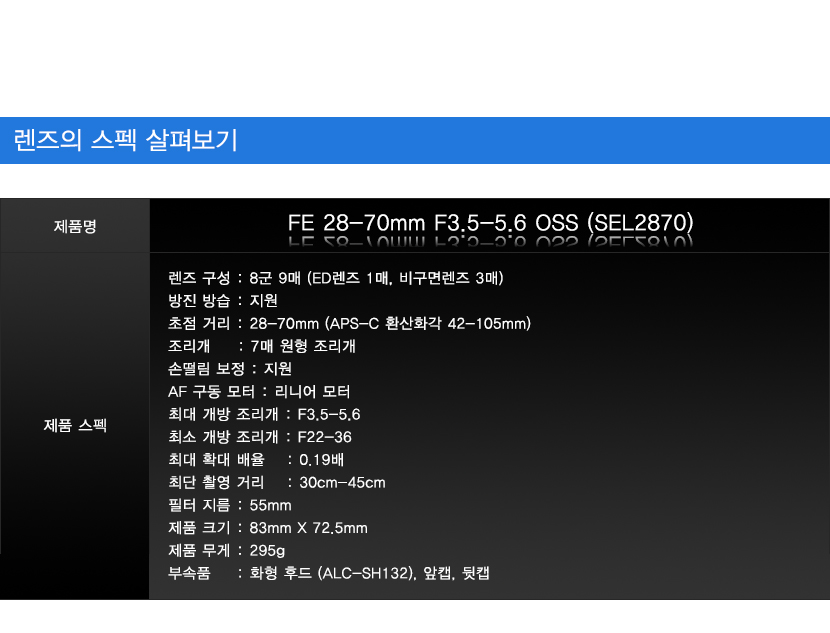Click the heading '렌즈의 스펙 살펴보기'
Image resolution: width=830 pixels, height=633 pixels.
[125, 140]
